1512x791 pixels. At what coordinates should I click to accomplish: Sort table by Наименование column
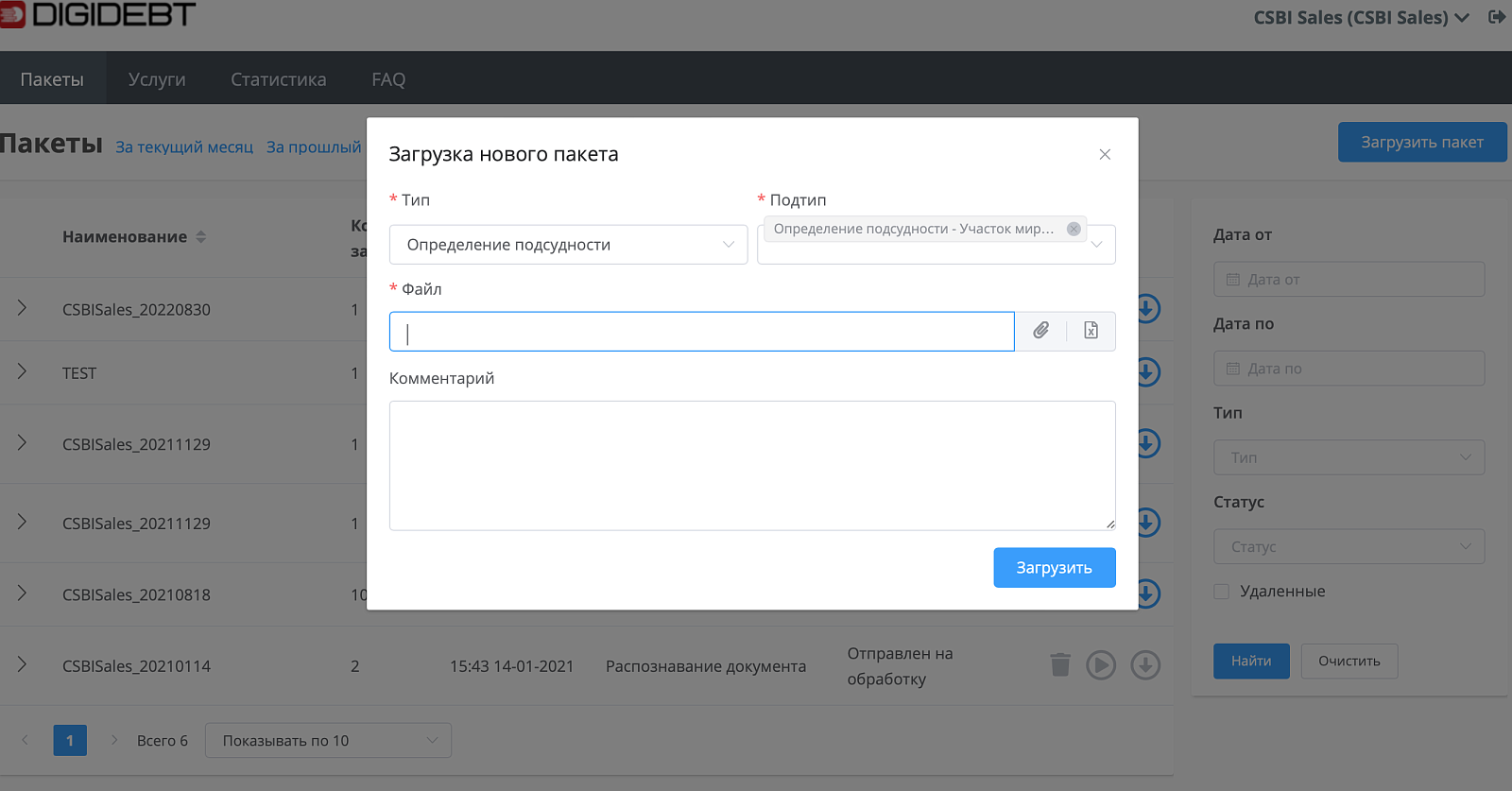tap(134, 237)
